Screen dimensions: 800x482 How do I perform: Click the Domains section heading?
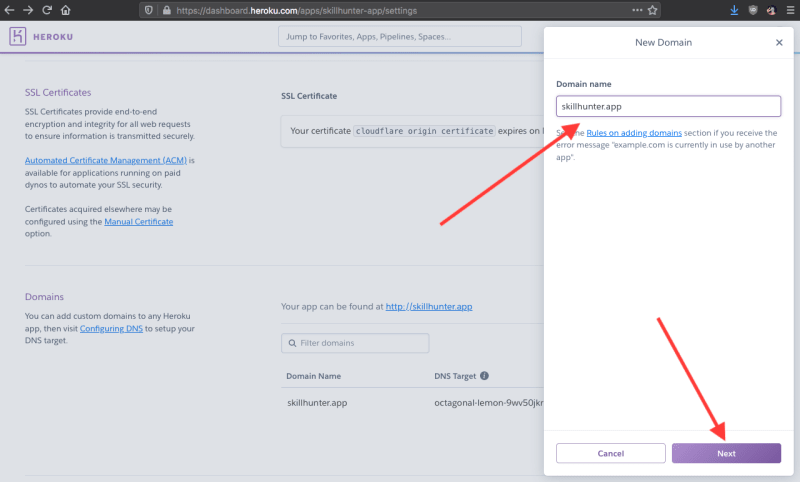44,297
